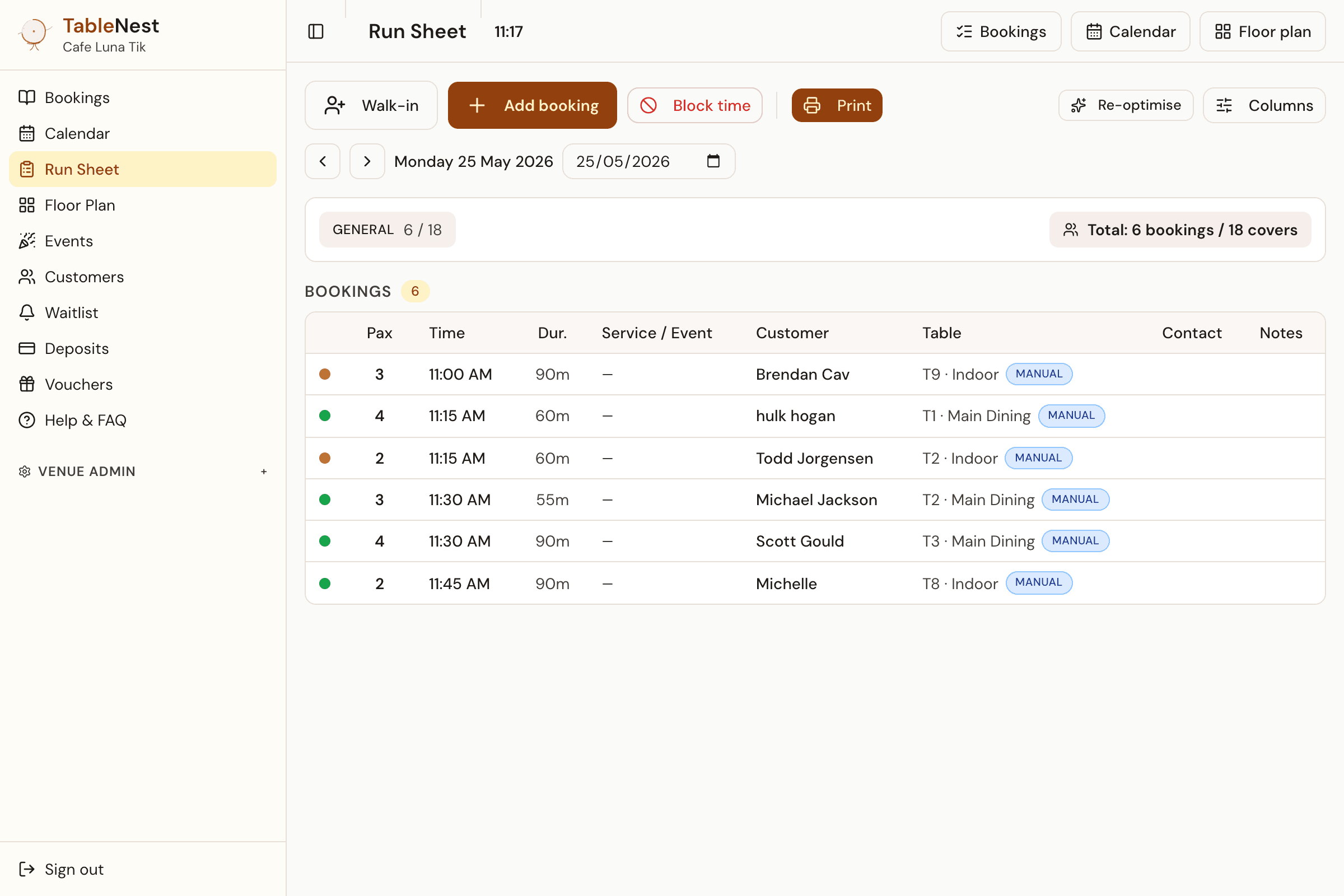The height and width of the screenshot is (896, 1344).
Task: Click hulk hogan's green status dot
Action: 325,416
